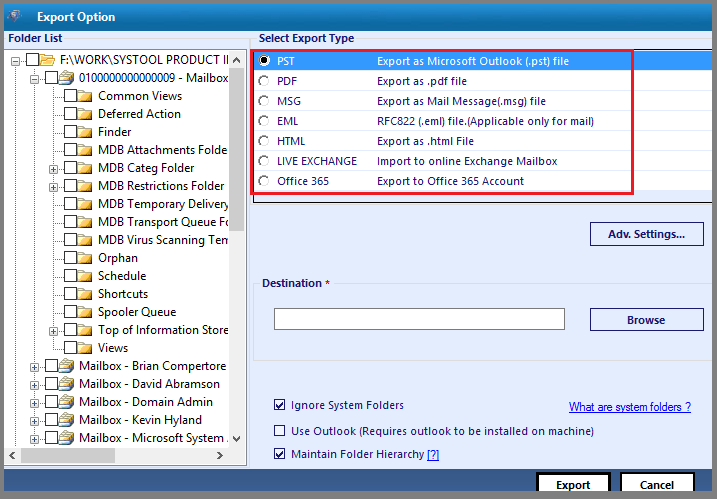The height and width of the screenshot is (499, 717).
Task: Collapse the F:\WORK root tree node
Action: (x=16, y=61)
